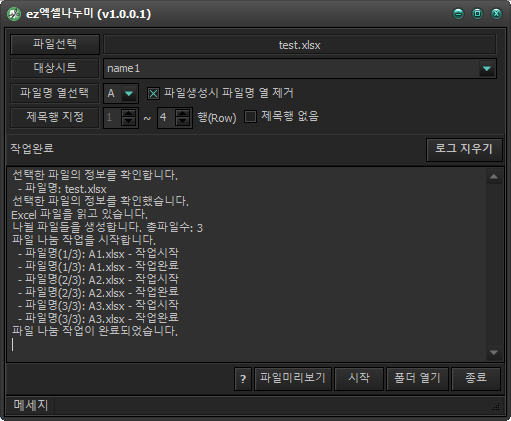This screenshot has height=421, width=511.
Task: Increase the start row spinner value 1
Action: [x=129, y=113]
